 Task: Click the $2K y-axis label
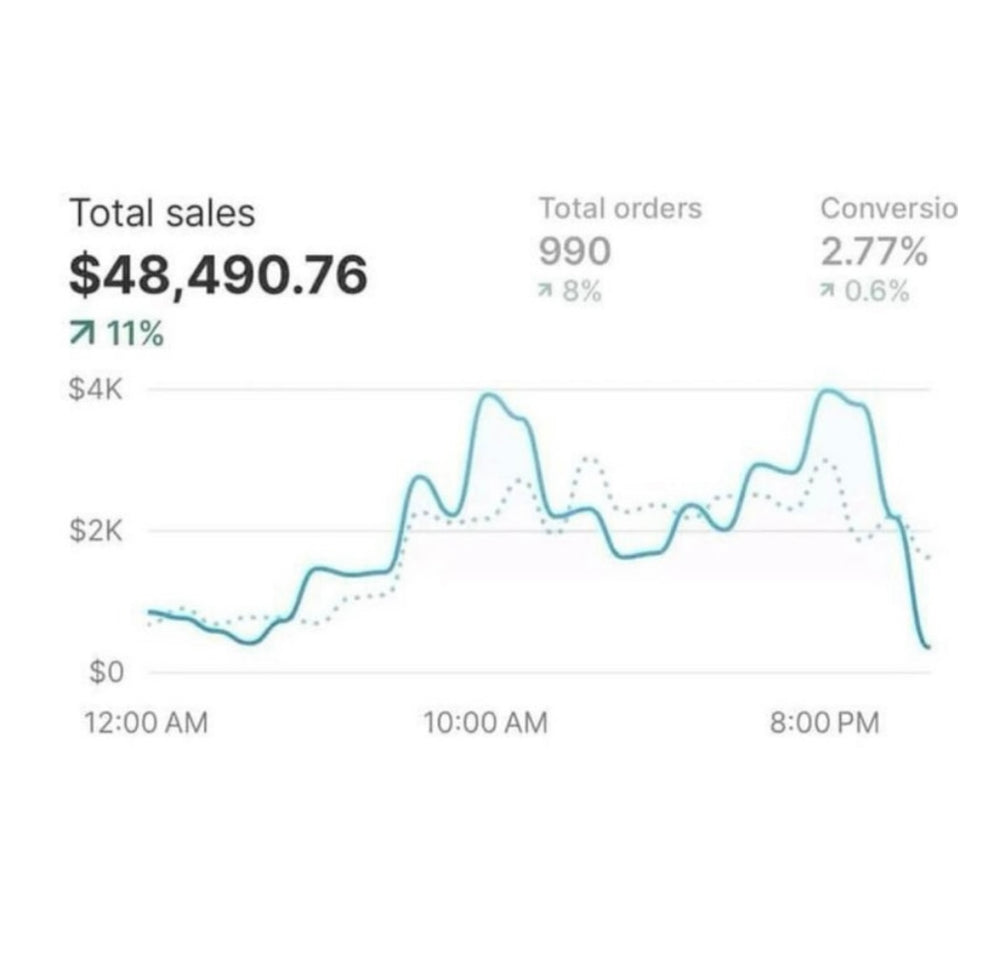[x=95, y=530]
